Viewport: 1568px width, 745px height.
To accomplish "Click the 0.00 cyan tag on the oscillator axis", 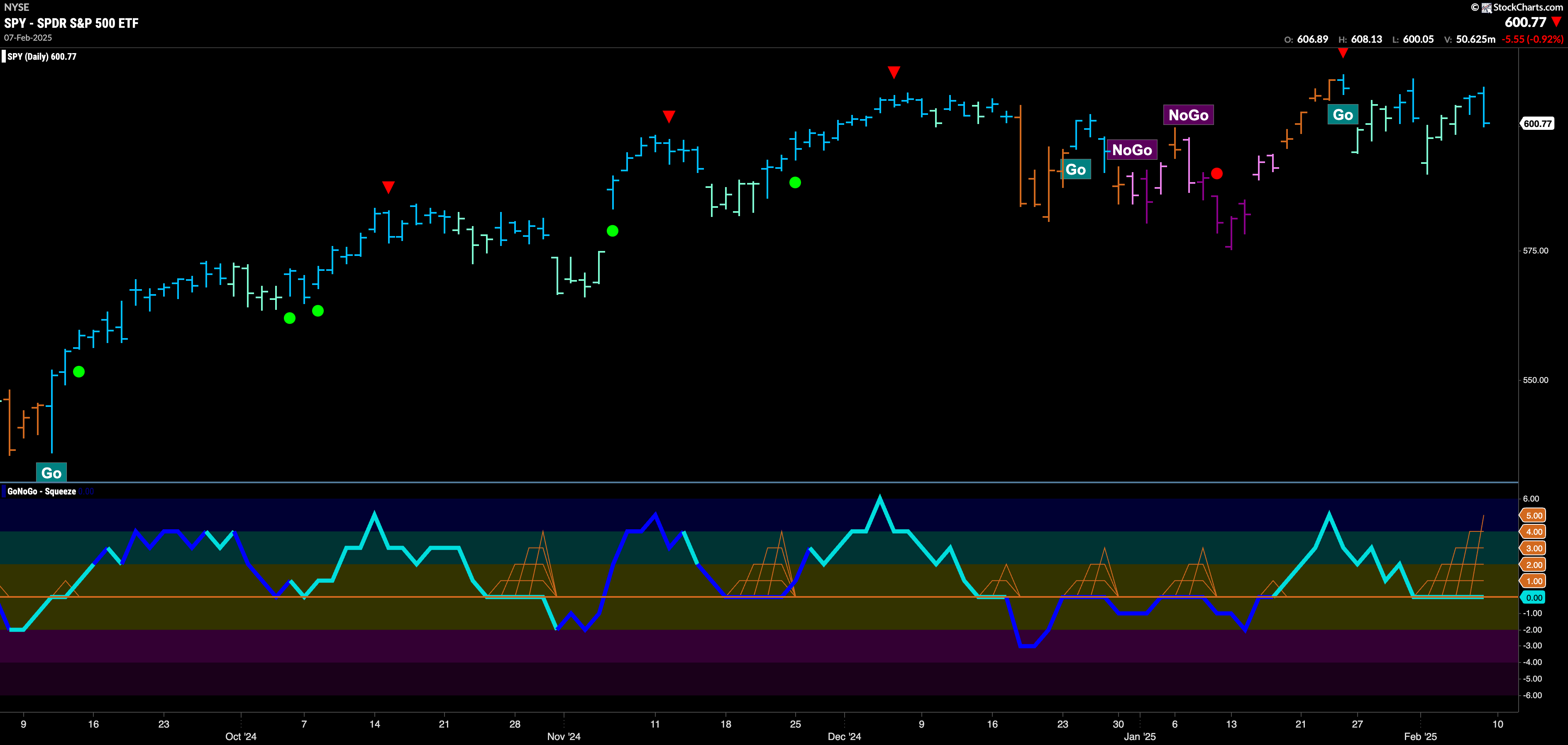I will coord(1533,598).
